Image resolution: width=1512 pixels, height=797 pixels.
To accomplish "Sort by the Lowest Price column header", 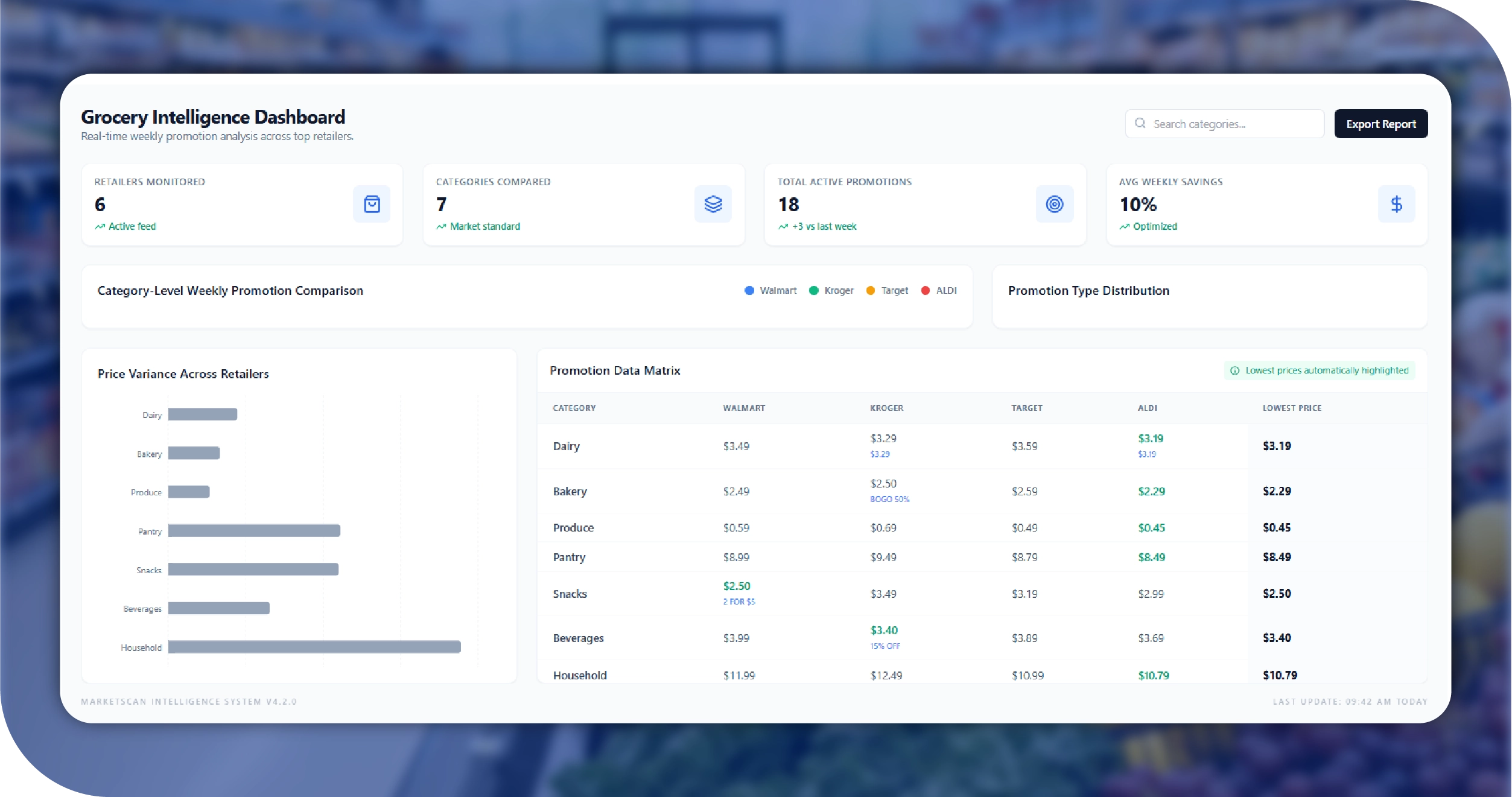I will pos(1292,408).
